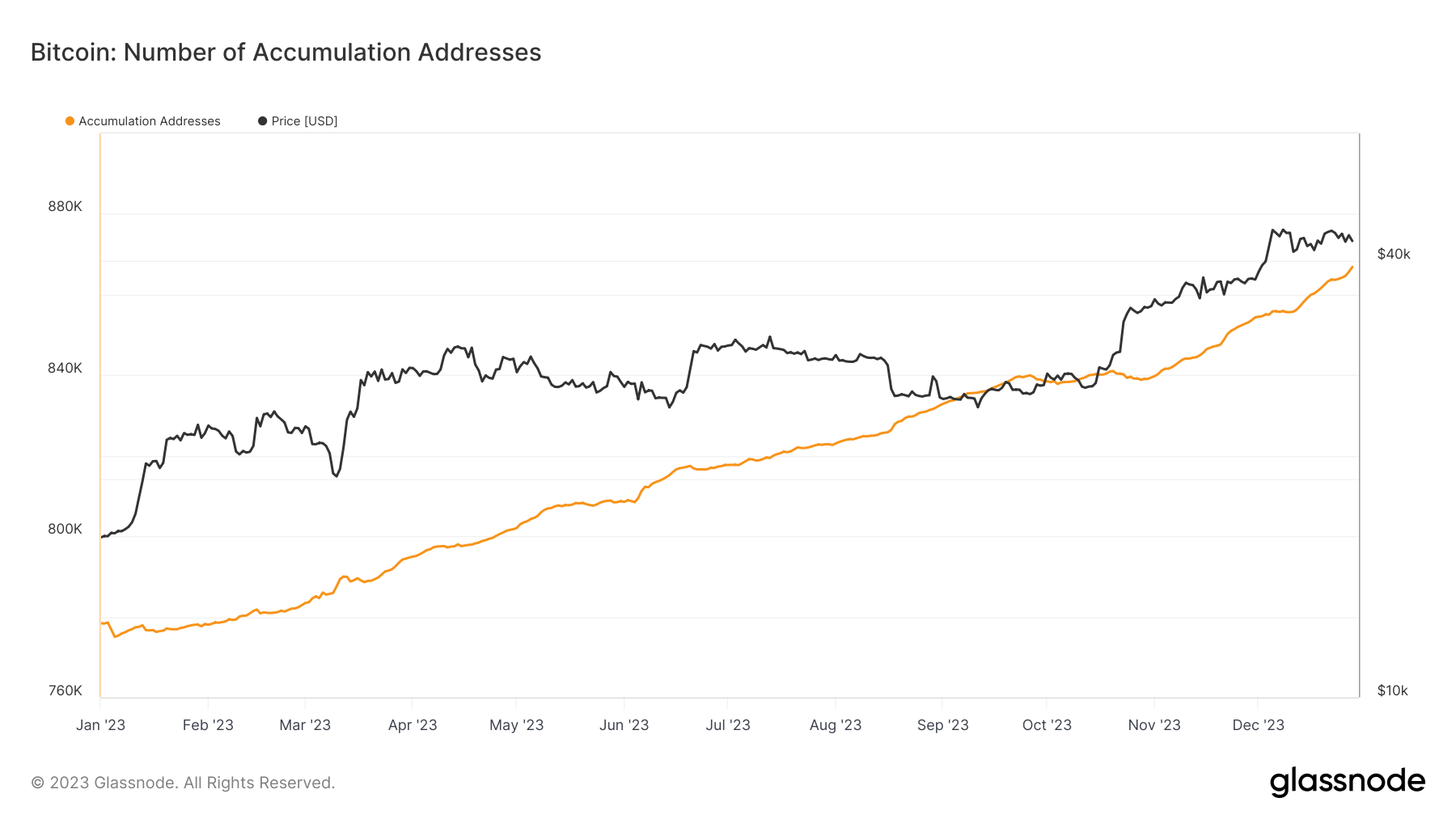Click the peak of the orange line
This screenshot has height=819, width=1456.
pyautogui.click(x=1351, y=267)
